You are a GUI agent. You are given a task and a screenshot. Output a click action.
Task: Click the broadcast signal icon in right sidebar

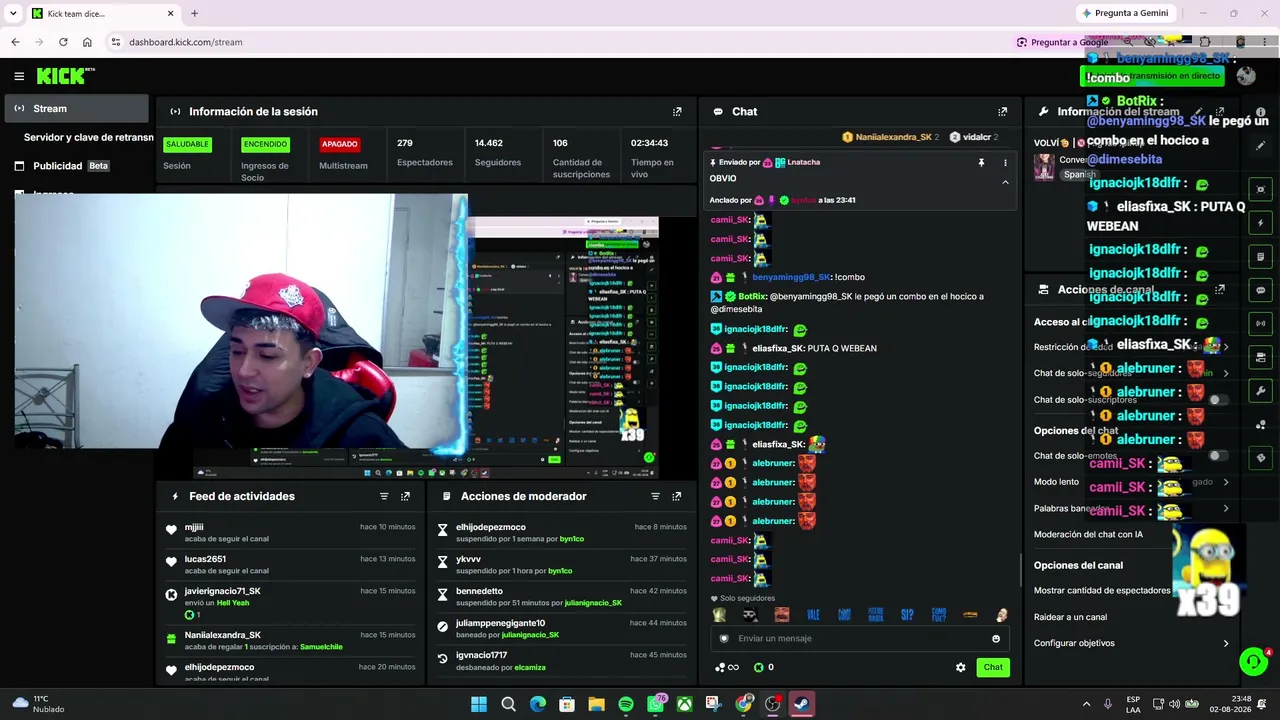pyautogui.click(x=1261, y=323)
